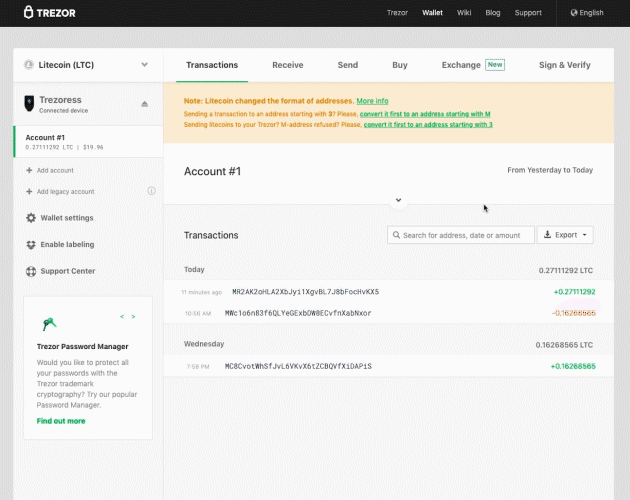Image resolution: width=630 pixels, height=500 pixels.
Task: Click Add legacy account
Action: [60, 192]
